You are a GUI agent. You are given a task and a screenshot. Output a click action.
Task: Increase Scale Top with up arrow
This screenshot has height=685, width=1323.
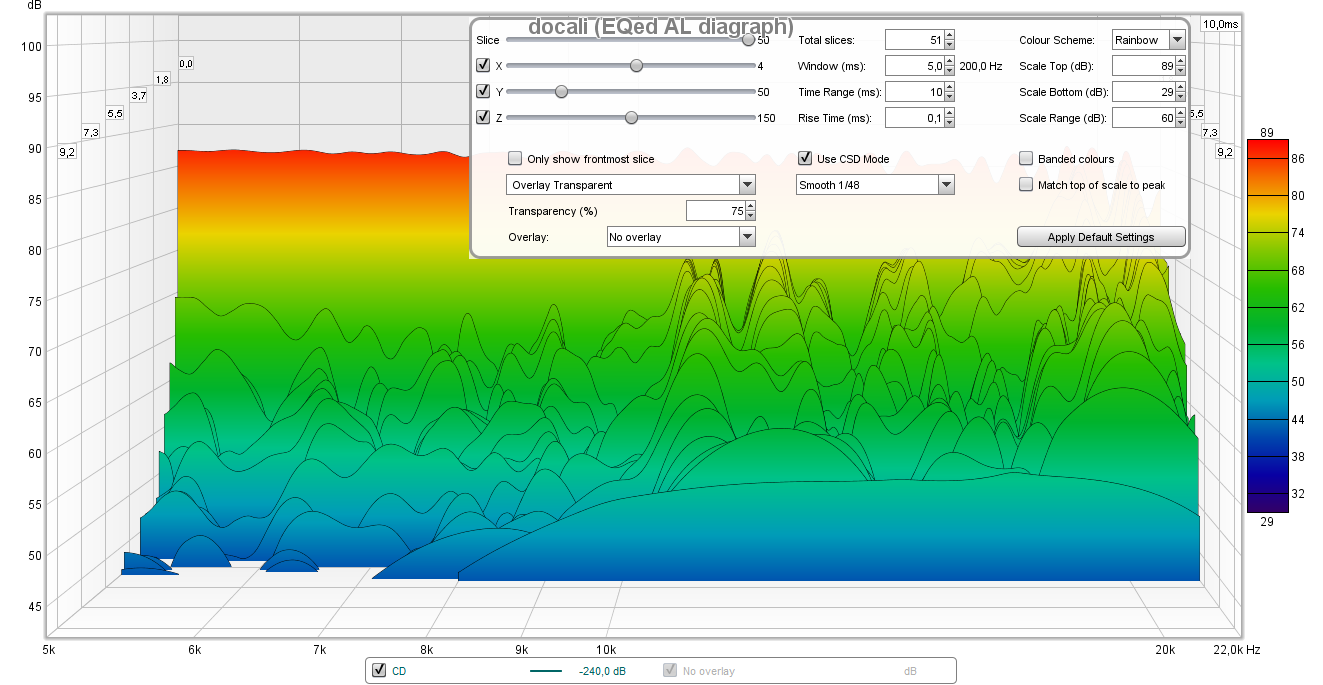(1181, 61)
